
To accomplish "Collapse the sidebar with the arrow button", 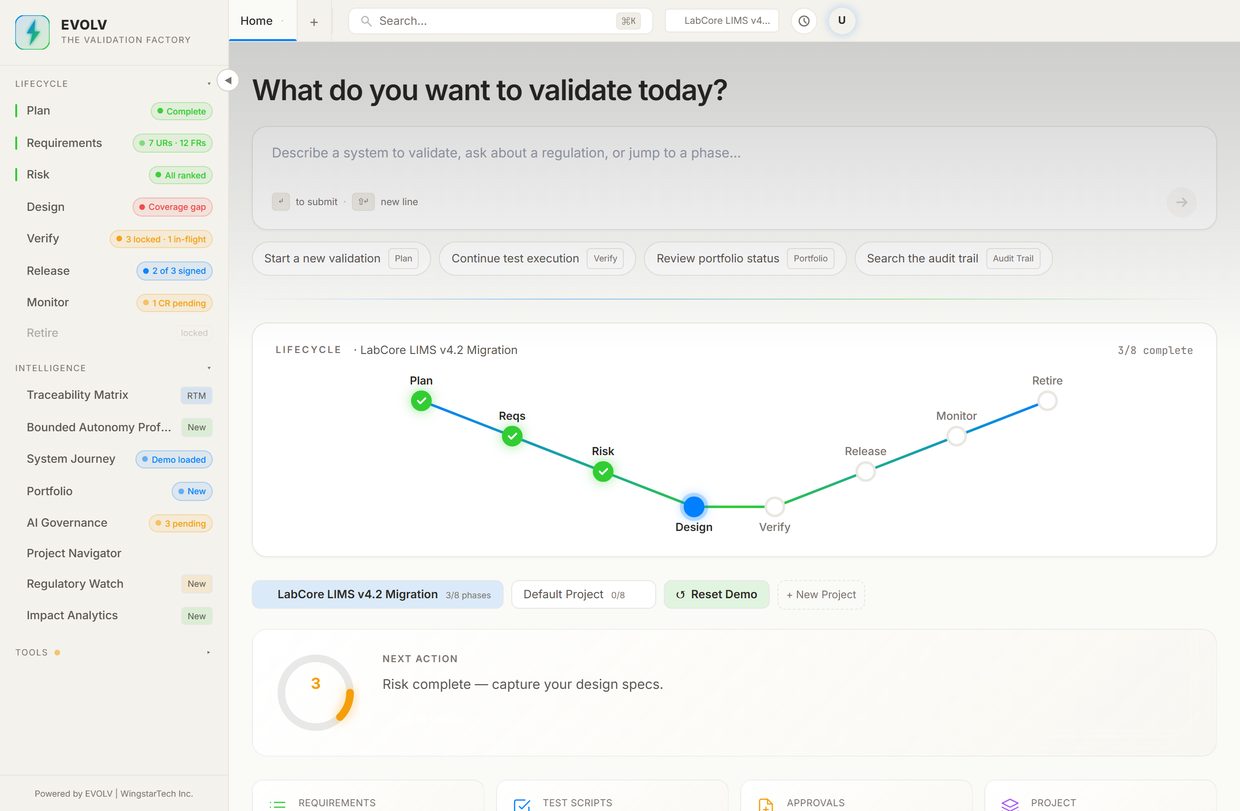I will (228, 80).
